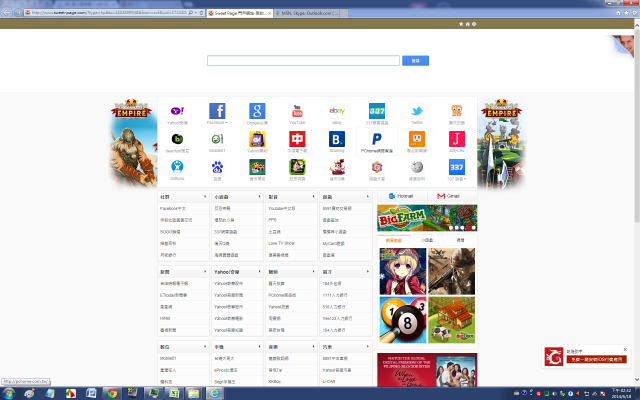Open the orange news face icon
Image resolution: width=640 pixels, height=400 pixels.
[417, 139]
